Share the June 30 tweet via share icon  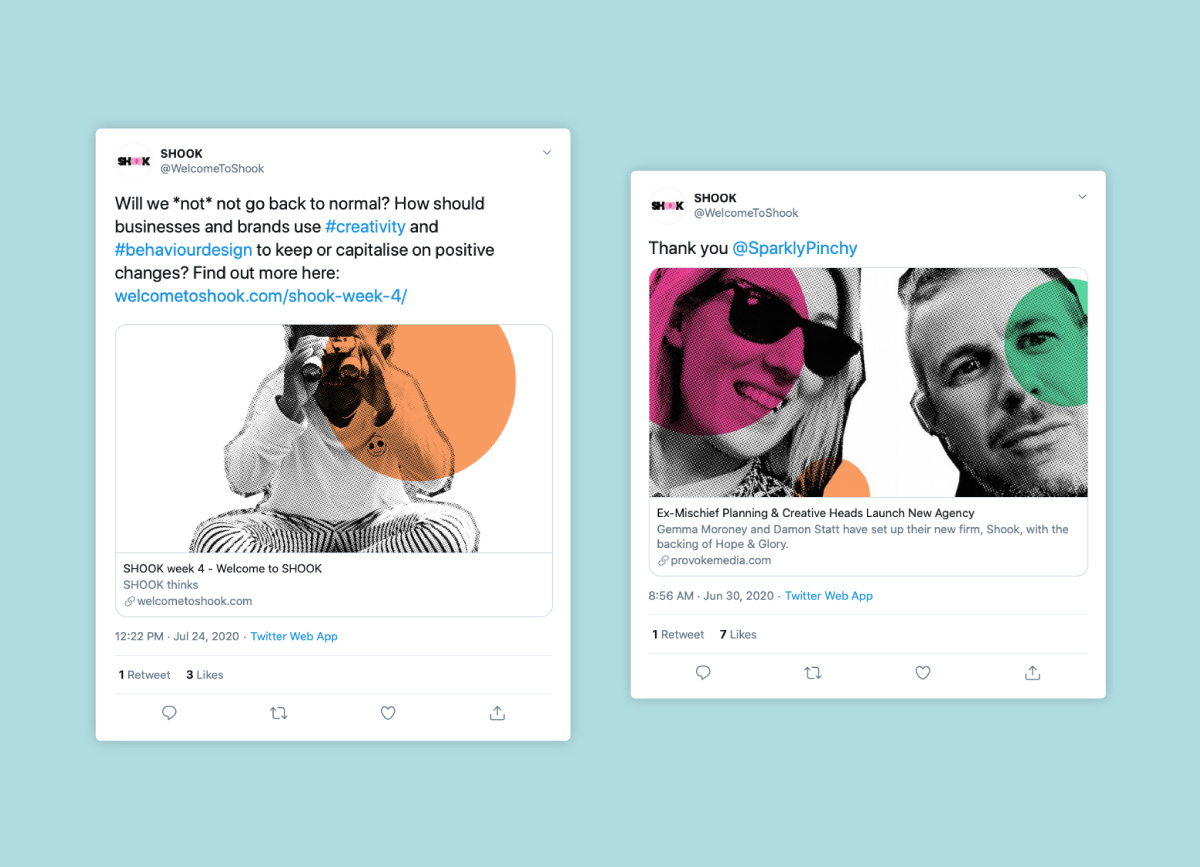point(1032,673)
